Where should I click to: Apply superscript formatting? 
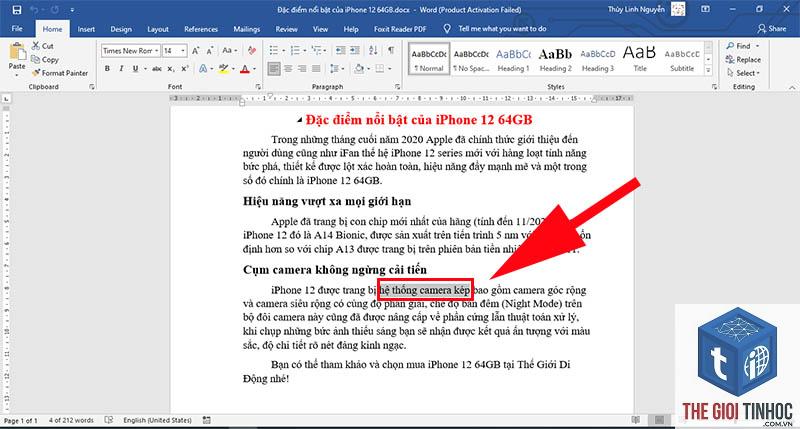tap(185, 68)
